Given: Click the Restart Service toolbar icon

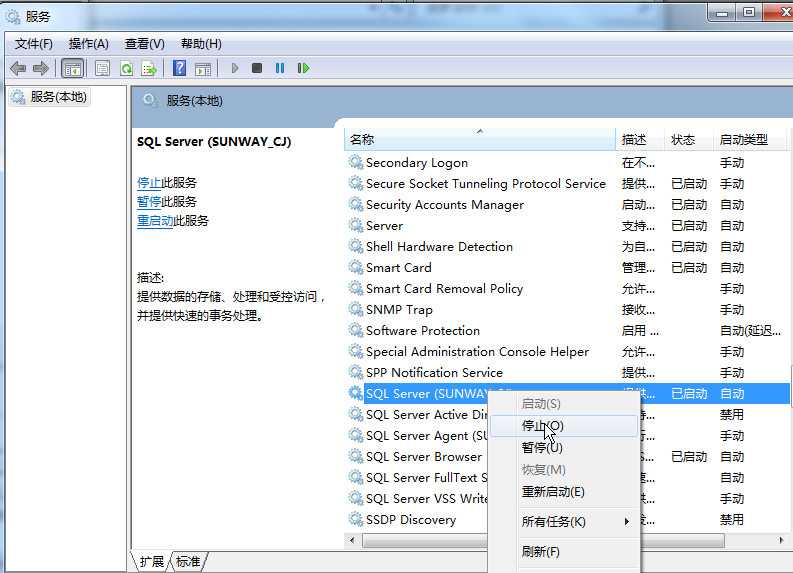Looking at the screenshot, I should pos(303,68).
